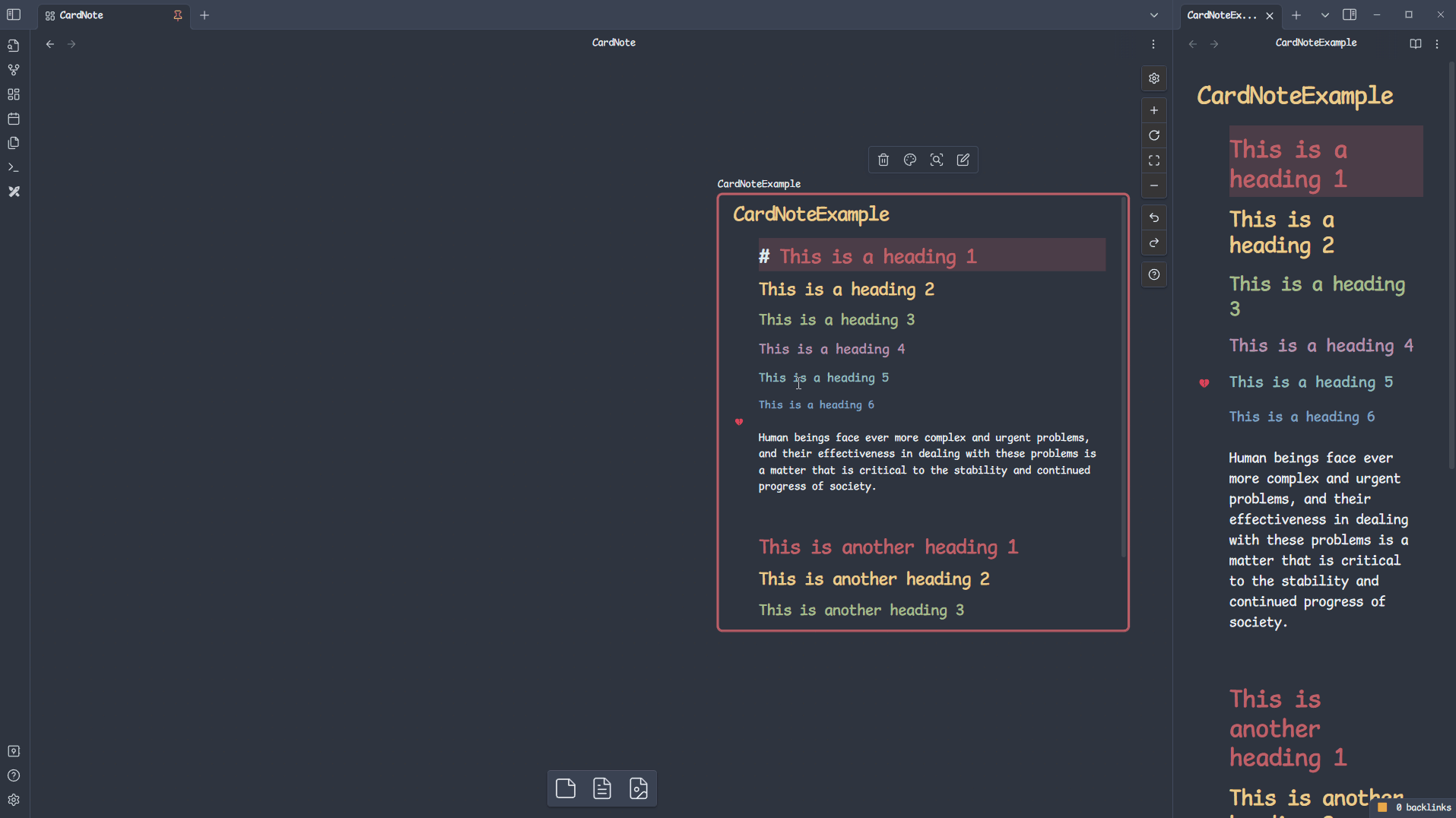Undo last whiteboard change

click(x=1154, y=217)
